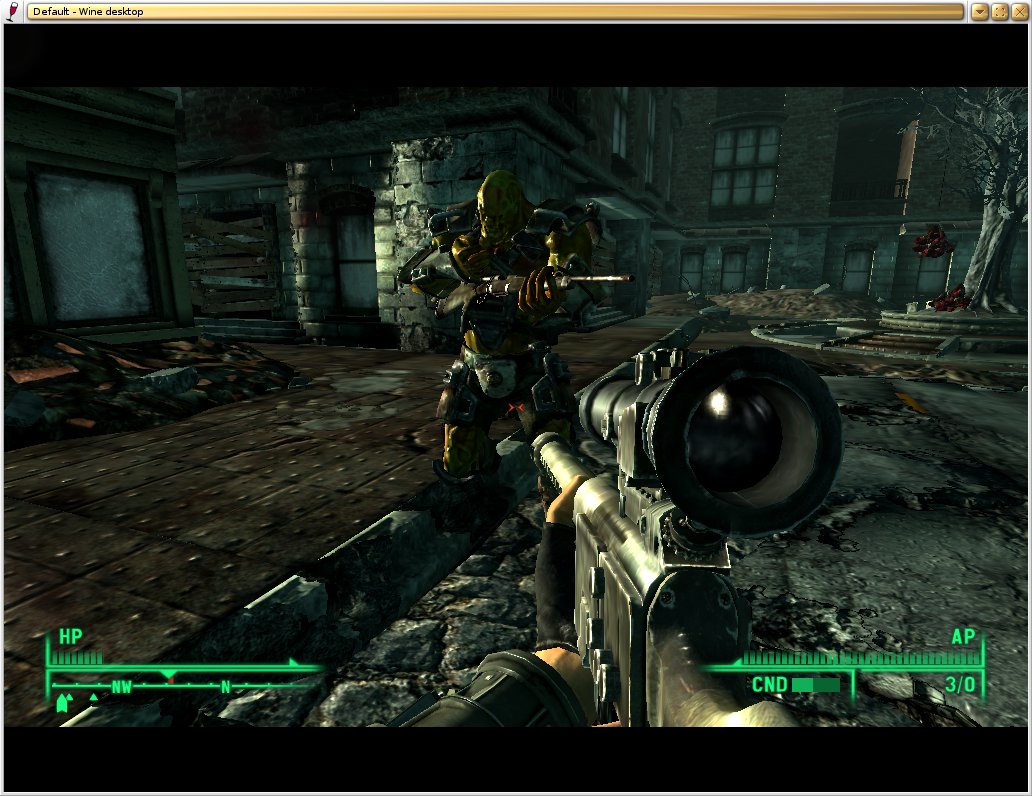
Task: Click the AP action points bar
Action: [x=861, y=658]
